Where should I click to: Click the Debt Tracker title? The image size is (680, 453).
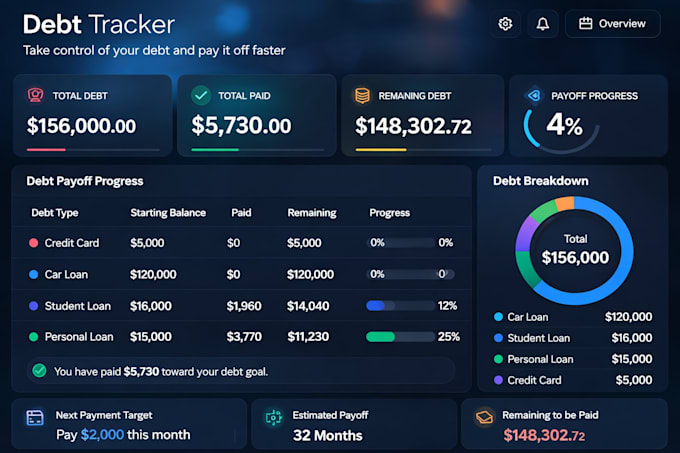tap(99, 24)
